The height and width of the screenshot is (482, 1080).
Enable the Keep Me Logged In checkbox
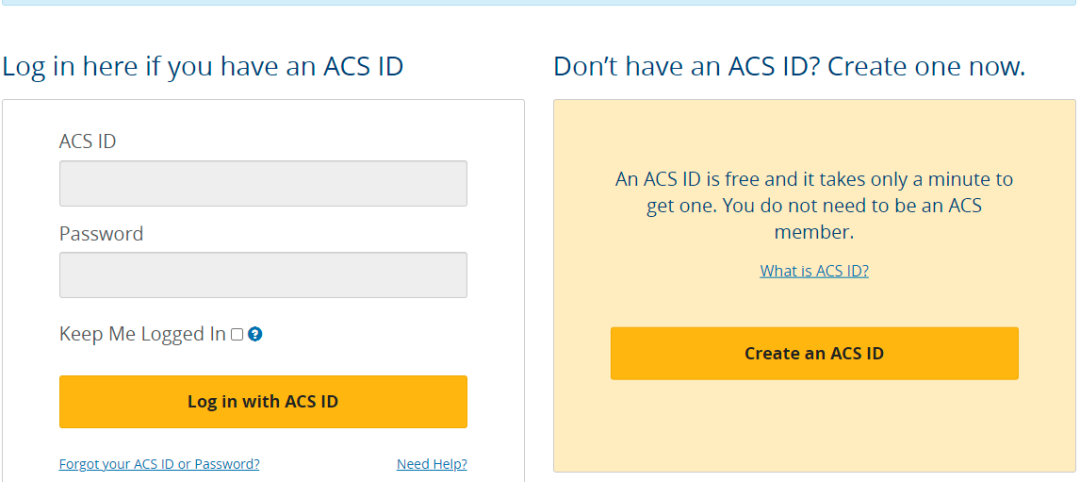[237, 335]
